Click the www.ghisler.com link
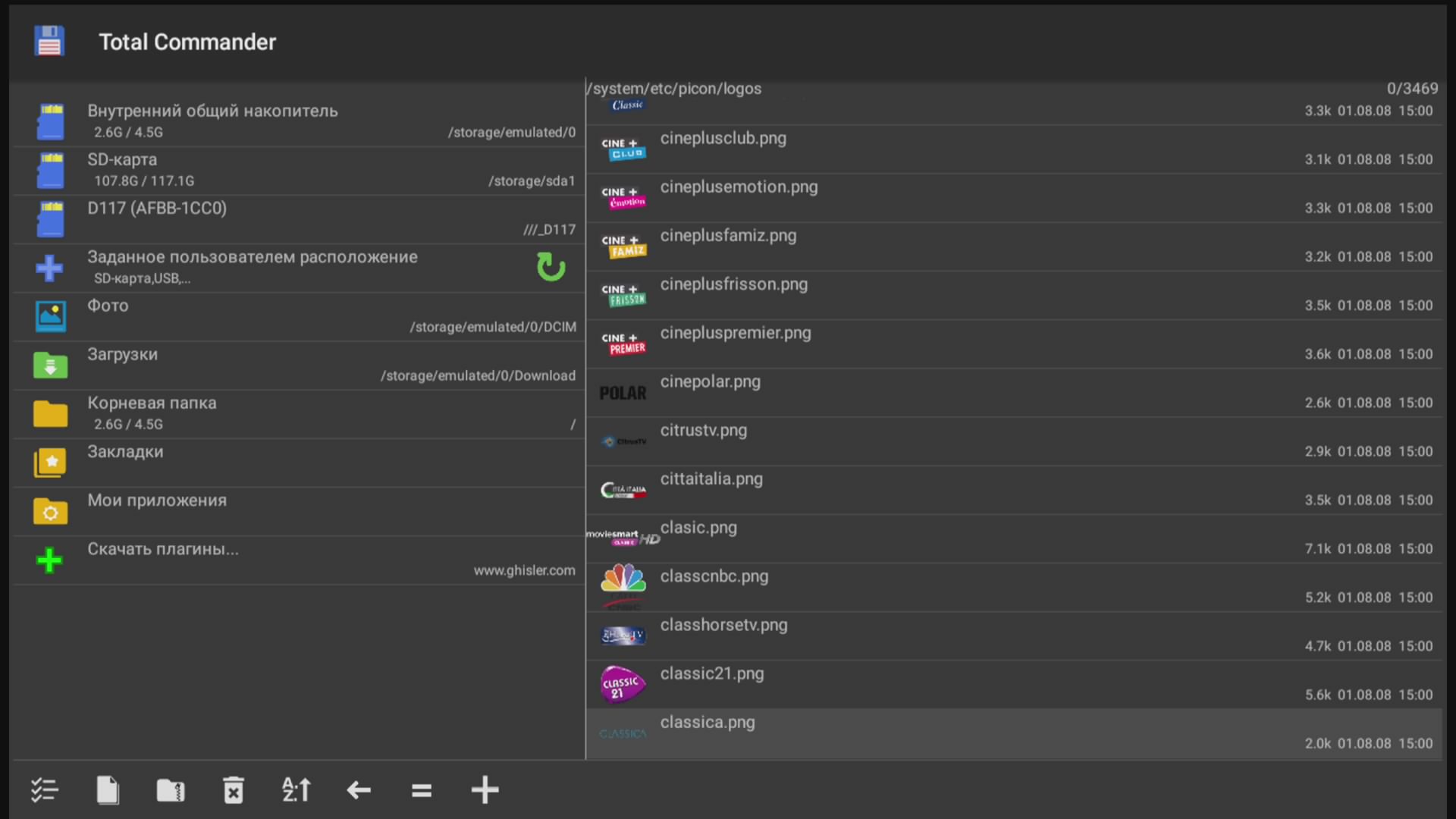 (x=524, y=570)
